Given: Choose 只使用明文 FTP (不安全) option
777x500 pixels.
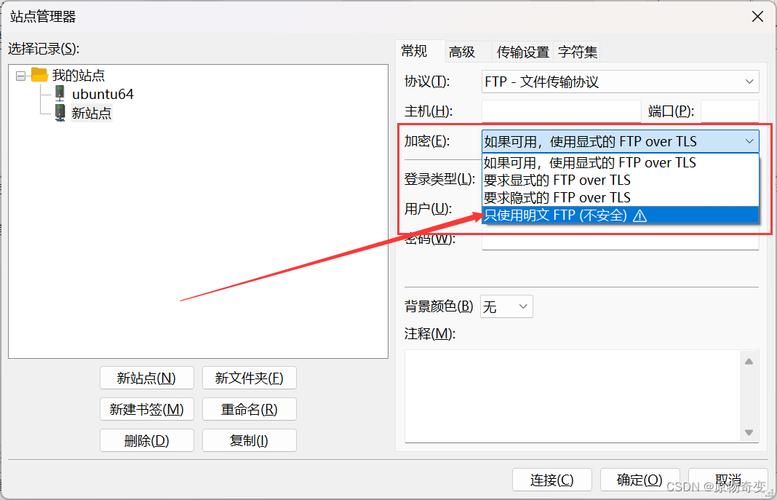Looking at the screenshot, I should 620,215.
